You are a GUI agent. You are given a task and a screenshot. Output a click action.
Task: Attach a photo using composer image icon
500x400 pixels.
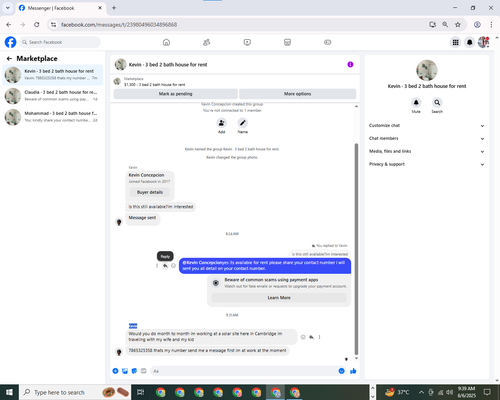click(x=125, y=371)
